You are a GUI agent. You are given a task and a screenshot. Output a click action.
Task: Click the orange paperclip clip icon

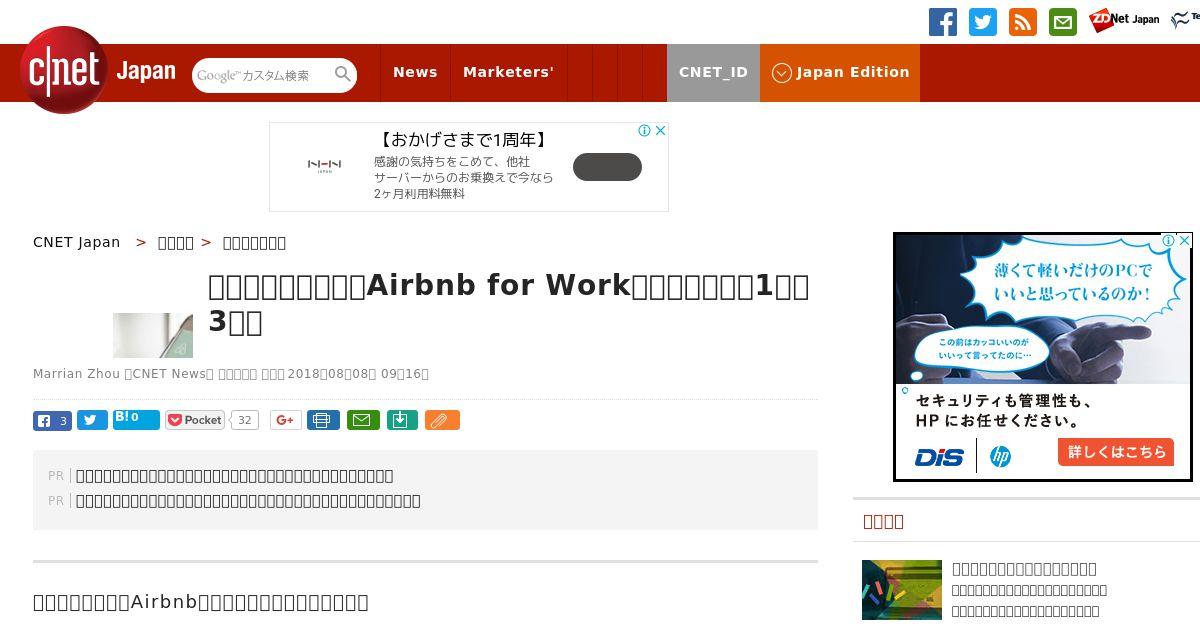pyautogui.click(x=442, y=420)
